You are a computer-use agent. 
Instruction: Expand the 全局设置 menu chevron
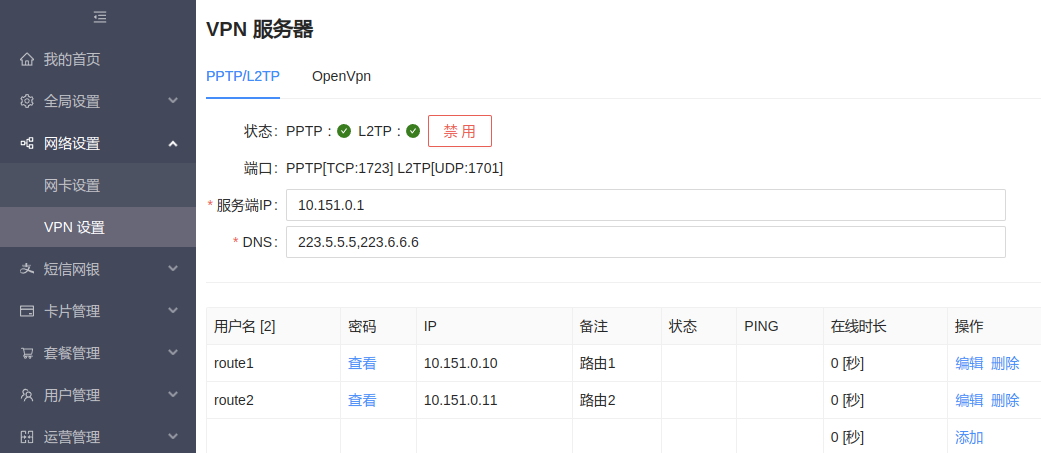(x=173, y=101)
